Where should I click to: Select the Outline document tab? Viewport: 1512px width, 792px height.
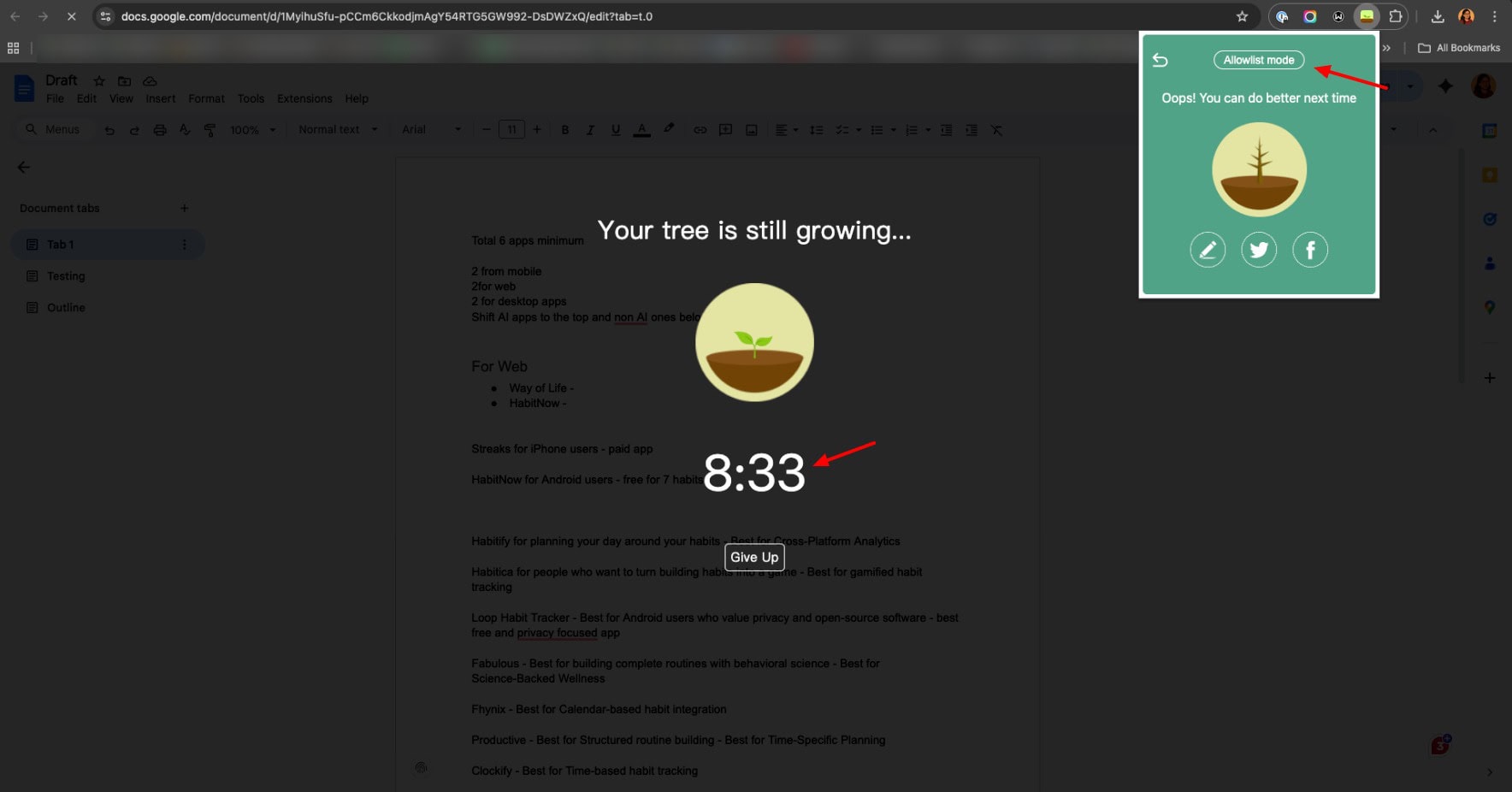coord(66,308)
